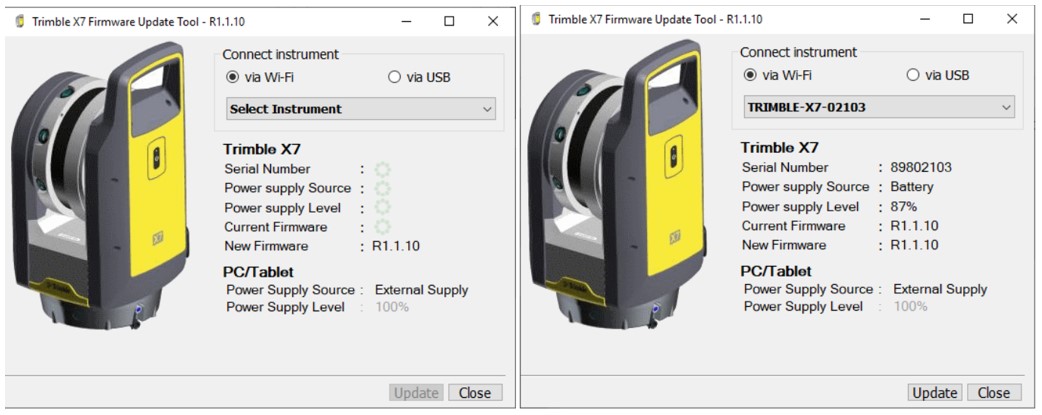Click app icon in left window title bar
The image size is (1042, 415).
[20, 21]
